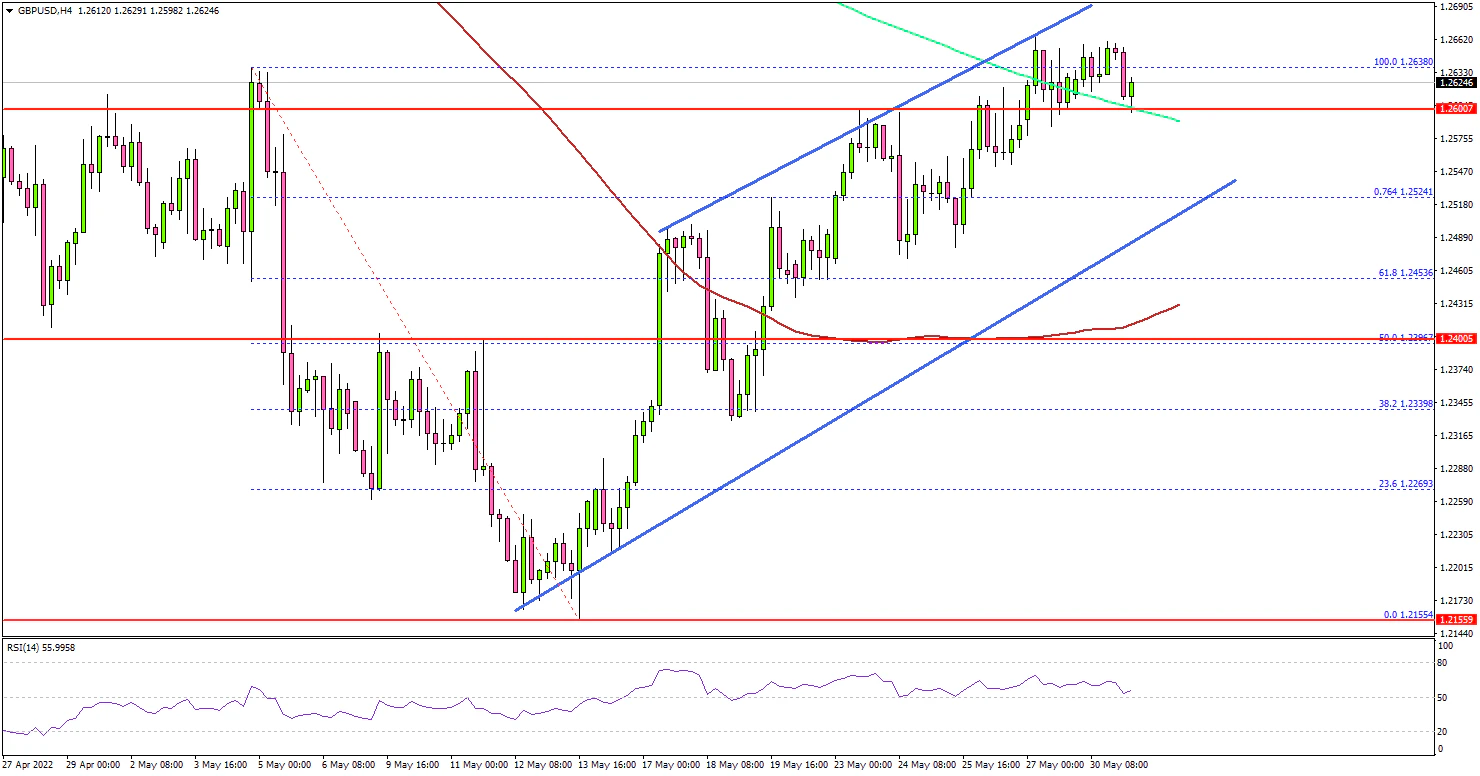Select the 100.0 Fibonacci level label
1480x776 pixels.
pyautogui.click(x=1402, y=61)
